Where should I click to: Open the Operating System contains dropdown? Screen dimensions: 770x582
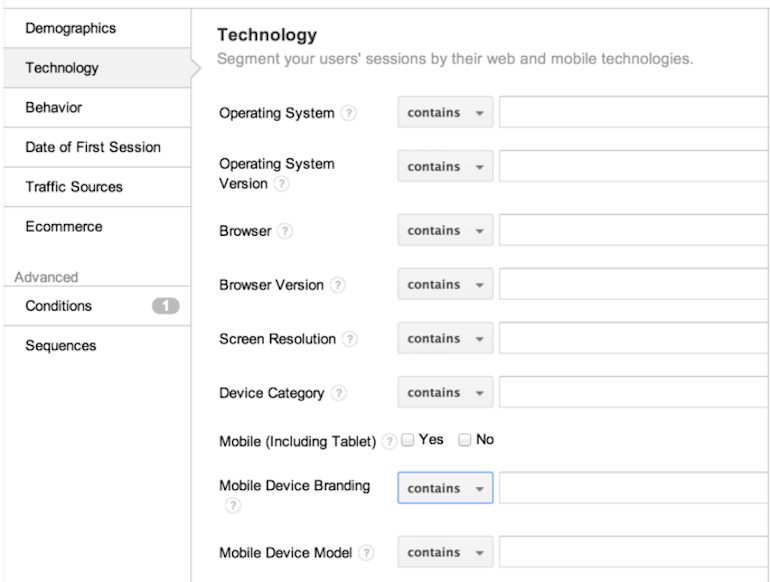[445, 113]
